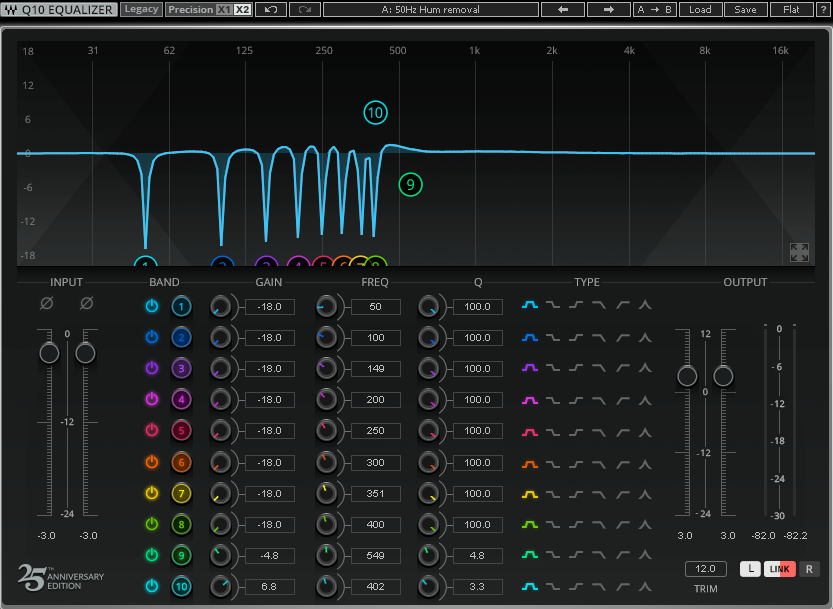The width and height of the screenshot is (833, 609).
Task: Click band 1 gain knob
Action: tap(220, 307)
